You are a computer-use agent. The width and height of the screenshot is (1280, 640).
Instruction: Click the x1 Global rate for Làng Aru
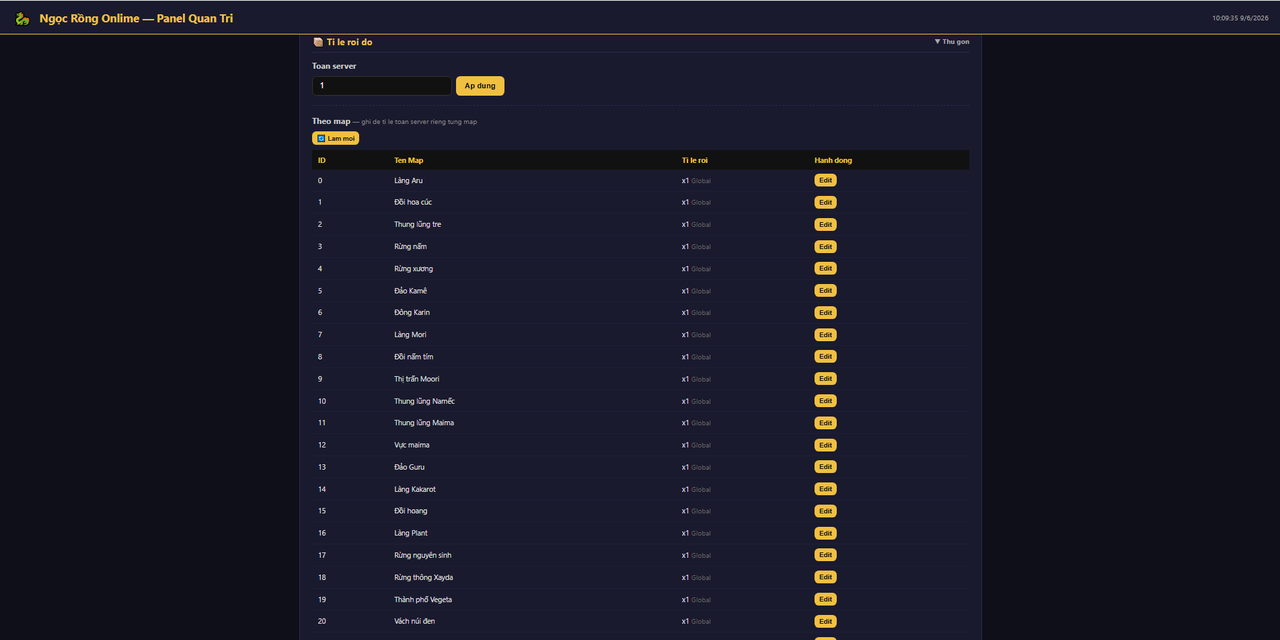coord(696,180)
